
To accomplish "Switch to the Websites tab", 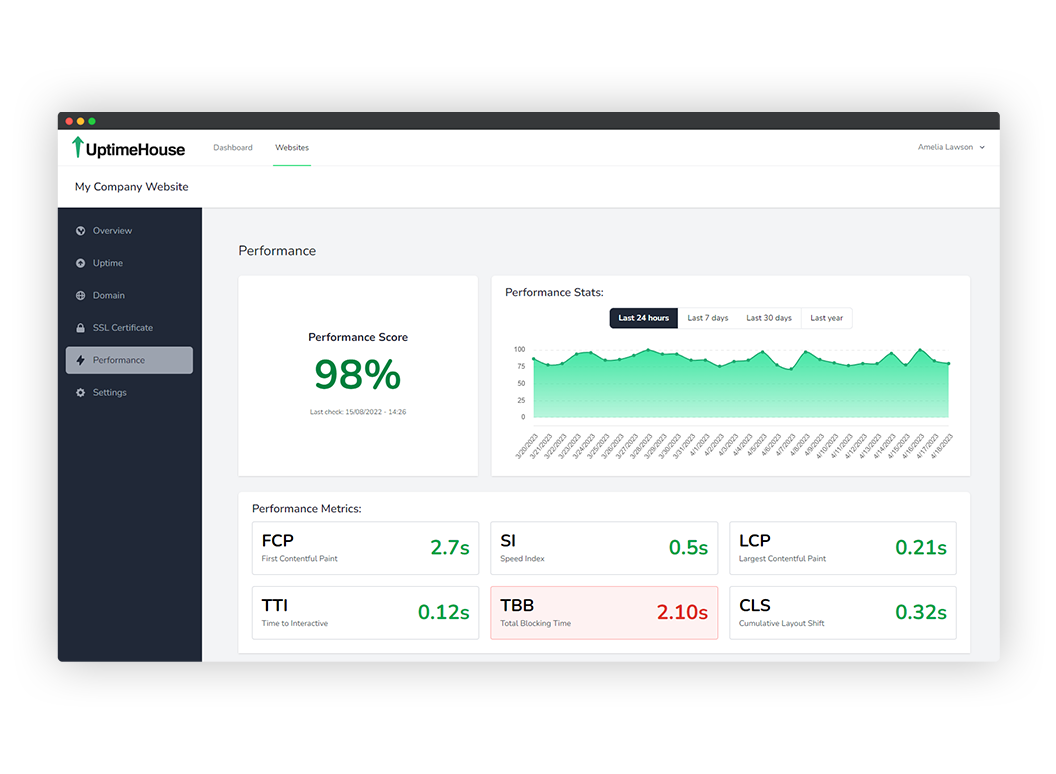I will (292, 148).
